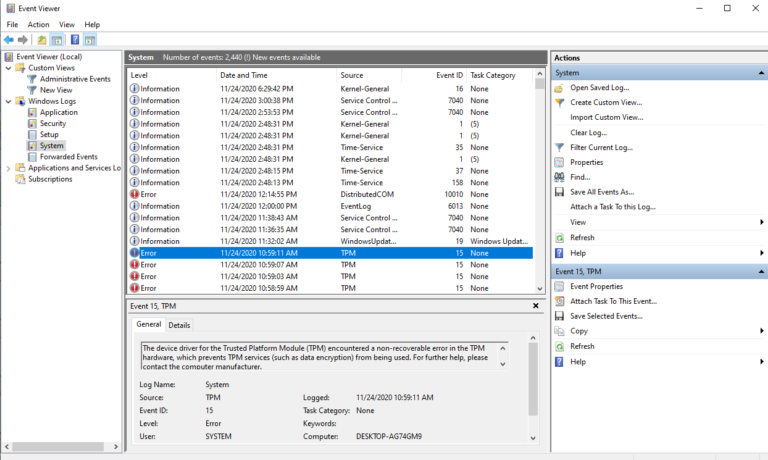768x460 pixels.
Task: Close the Event 15, TPM preview pane
Action: click(x=536, y=306)
